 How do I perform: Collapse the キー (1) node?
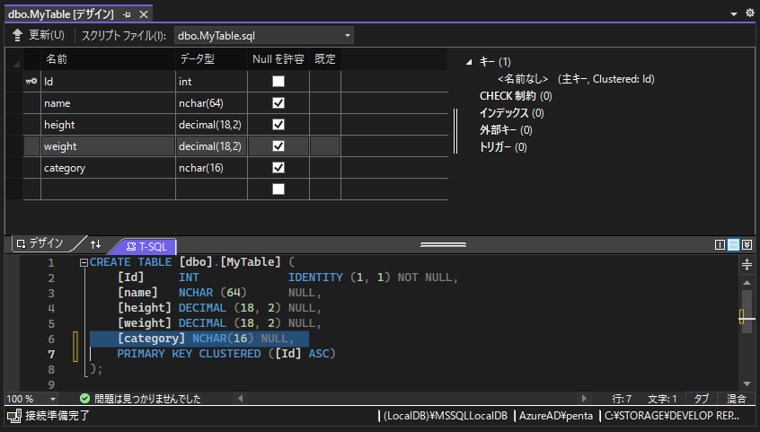tap(469, 62)
